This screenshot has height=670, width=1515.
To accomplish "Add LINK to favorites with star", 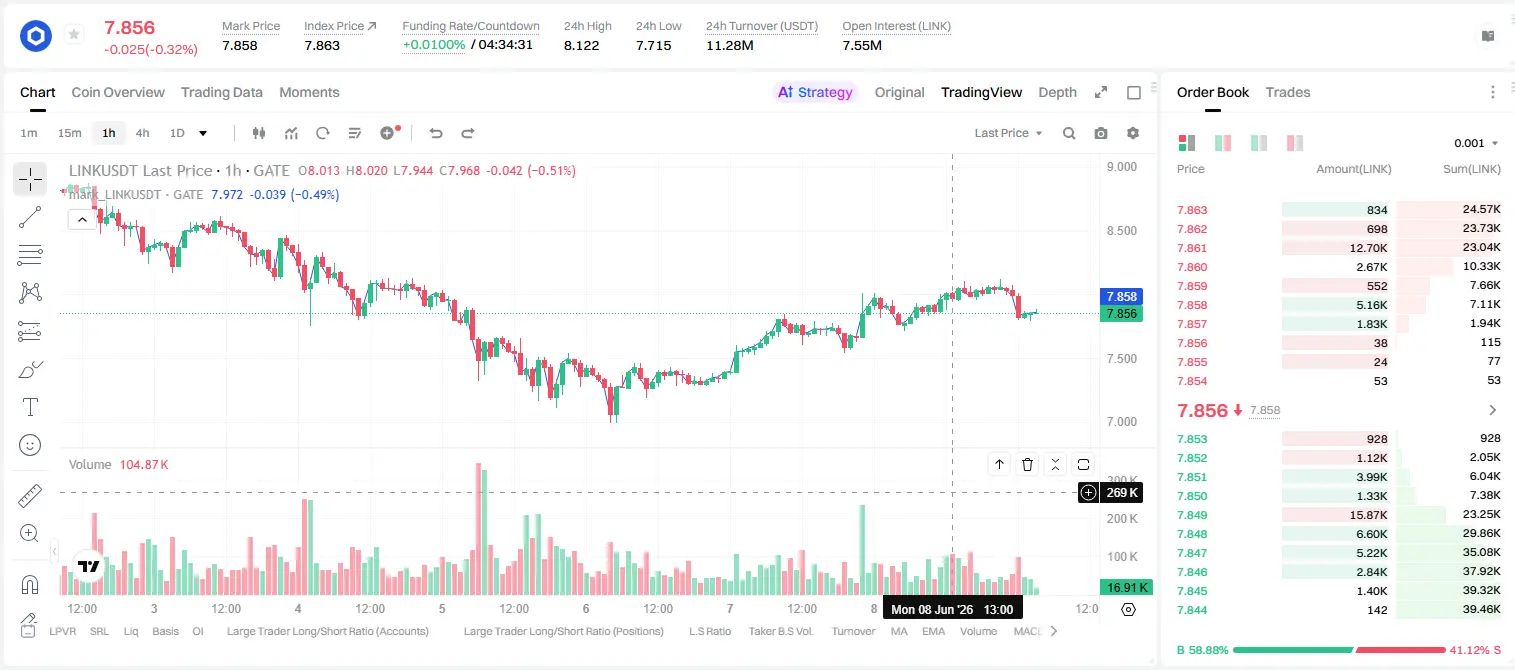I will tap(73, 35).
